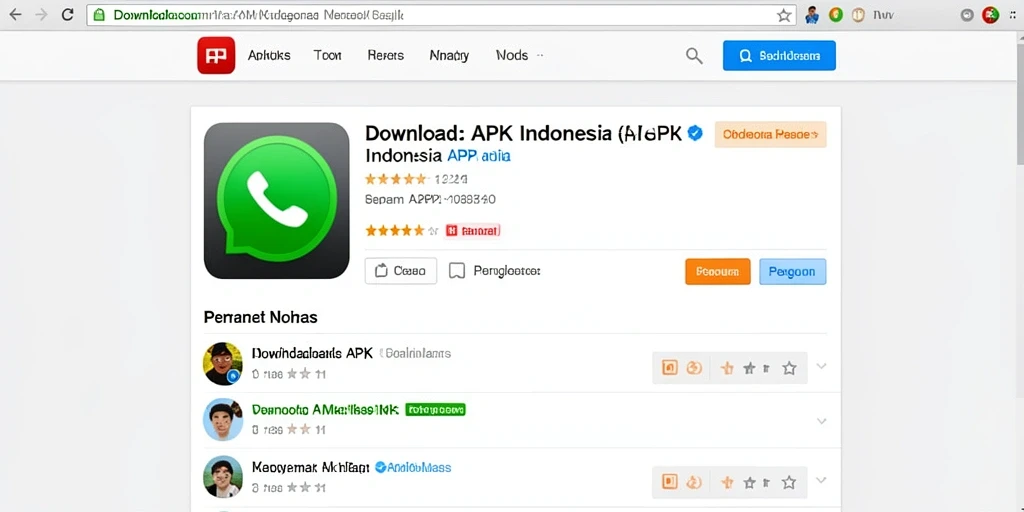1024x512 pixels.
Task: Toggle the bookmark icon next to Pengloetce
Action: point(457,271)
